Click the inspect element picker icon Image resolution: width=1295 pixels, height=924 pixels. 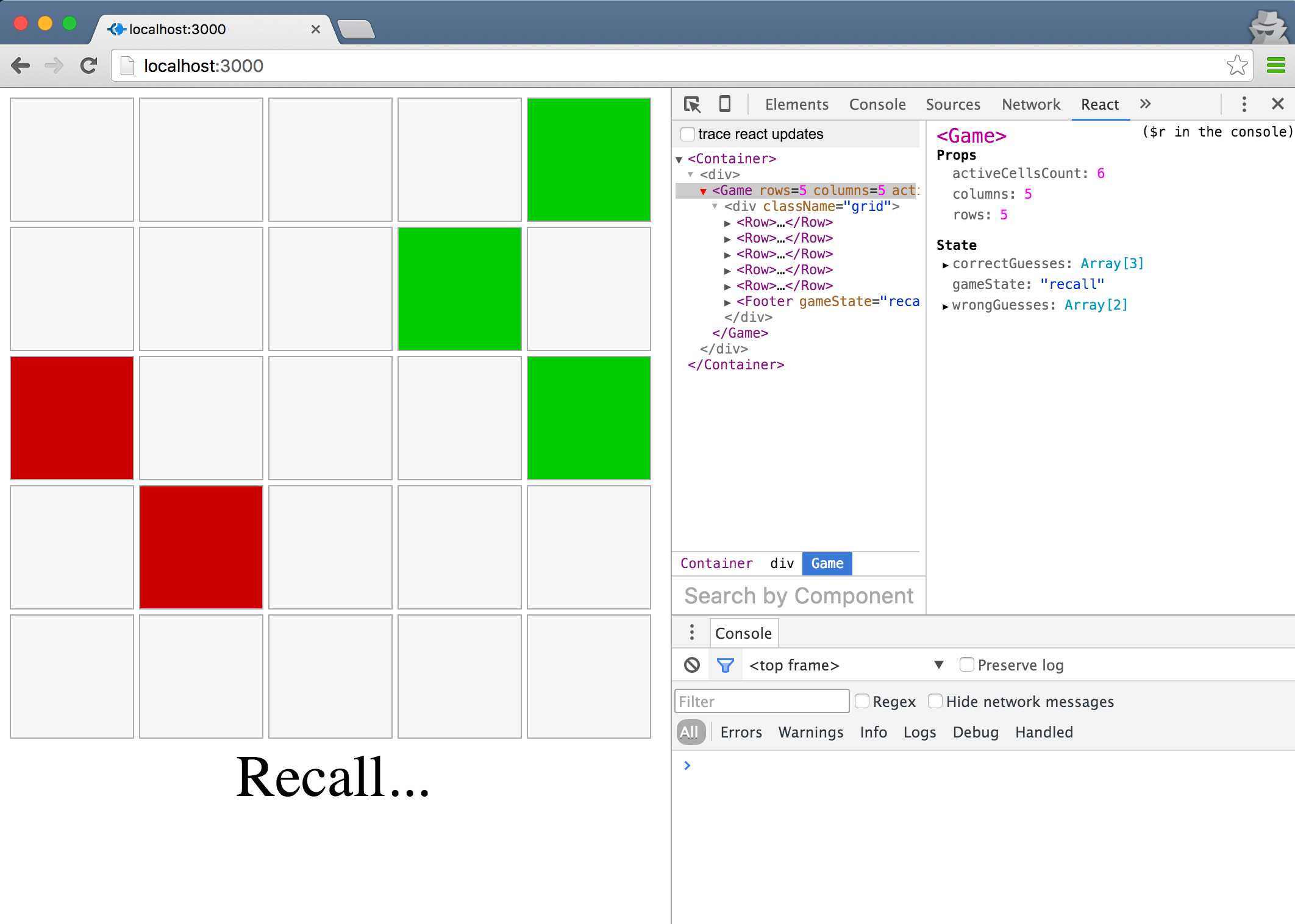point(692,104)
